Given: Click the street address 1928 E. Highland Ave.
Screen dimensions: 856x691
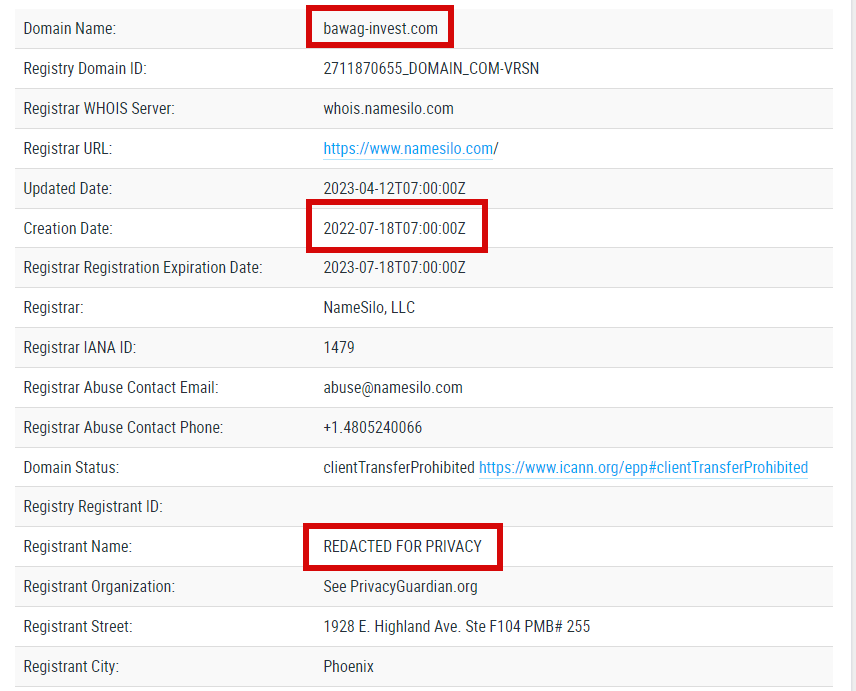Looking at the screenshot, I should click(x=456, y=627).
